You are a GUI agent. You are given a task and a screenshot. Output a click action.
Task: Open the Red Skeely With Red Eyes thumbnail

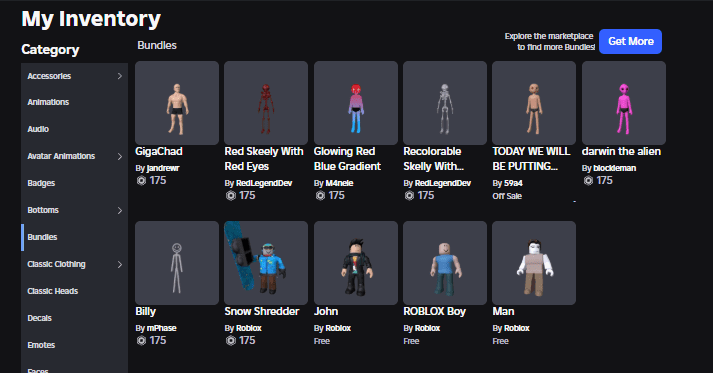tap(266, 103)
